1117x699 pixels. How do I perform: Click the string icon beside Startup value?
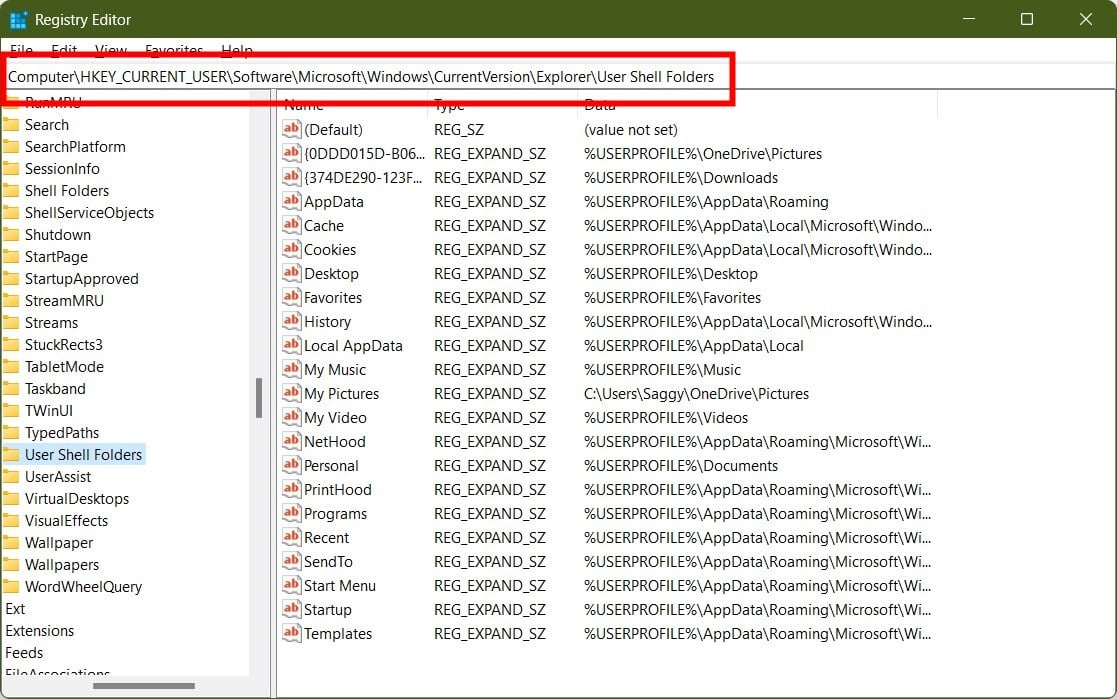point(291,609)
